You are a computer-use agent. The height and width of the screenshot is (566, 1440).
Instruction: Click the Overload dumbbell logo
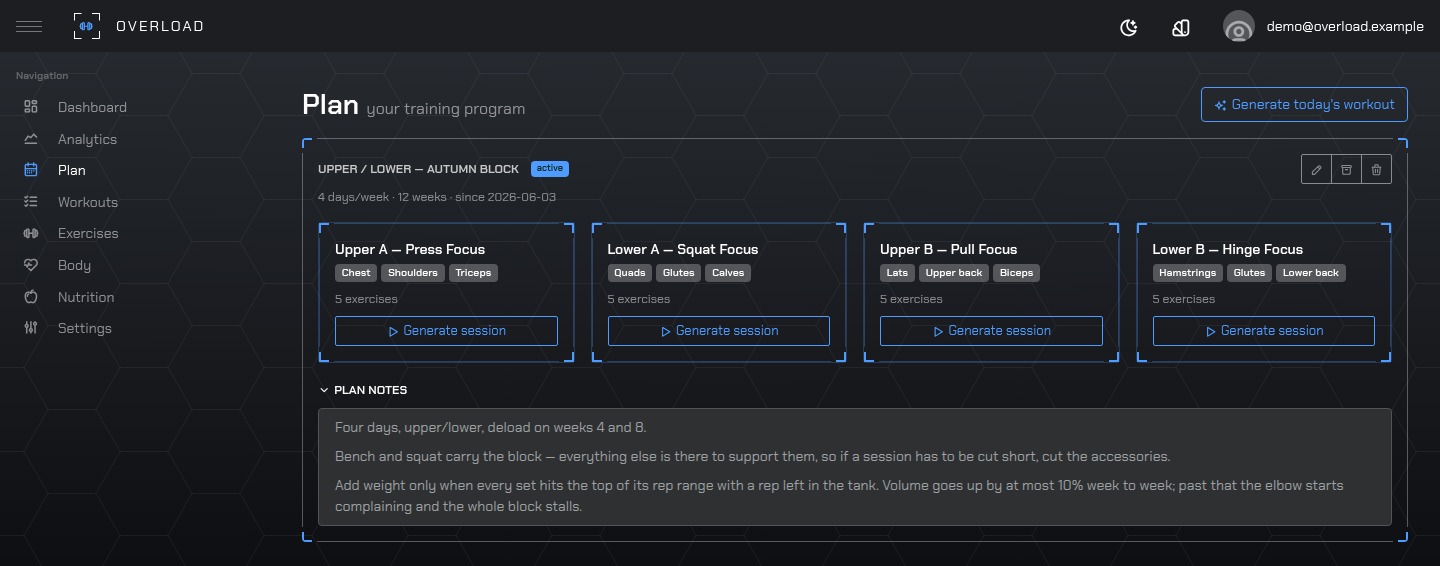tap(87, 26)
